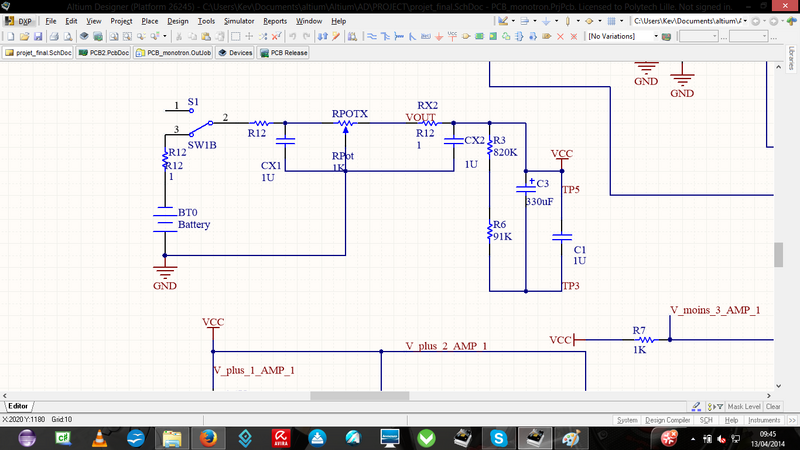The height and width of the screenshot is (450, 800).
Task: Click the Place Wire tool
Action: click(x=371, y=36)
